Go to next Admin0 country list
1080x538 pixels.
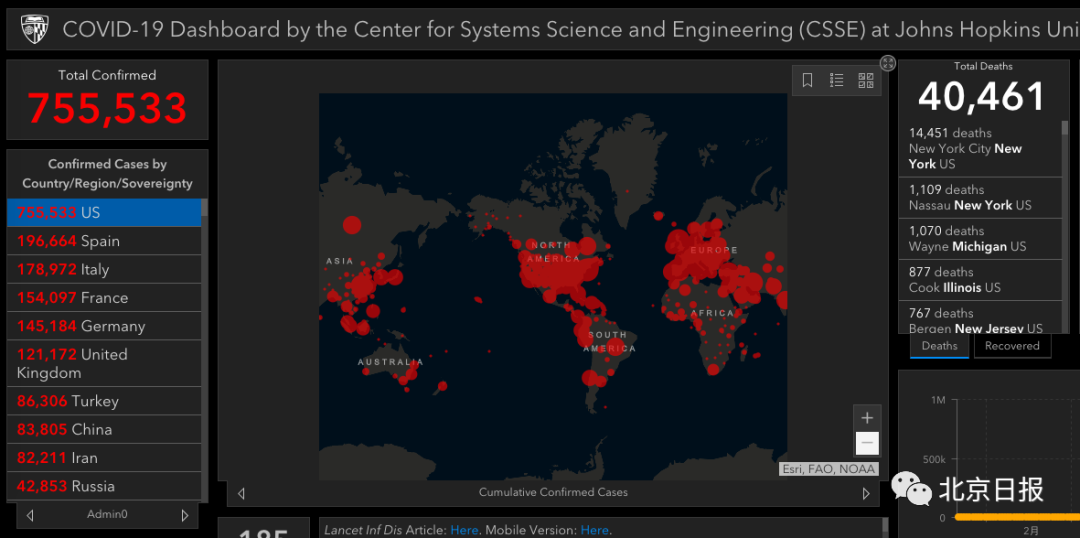(185, 515)
